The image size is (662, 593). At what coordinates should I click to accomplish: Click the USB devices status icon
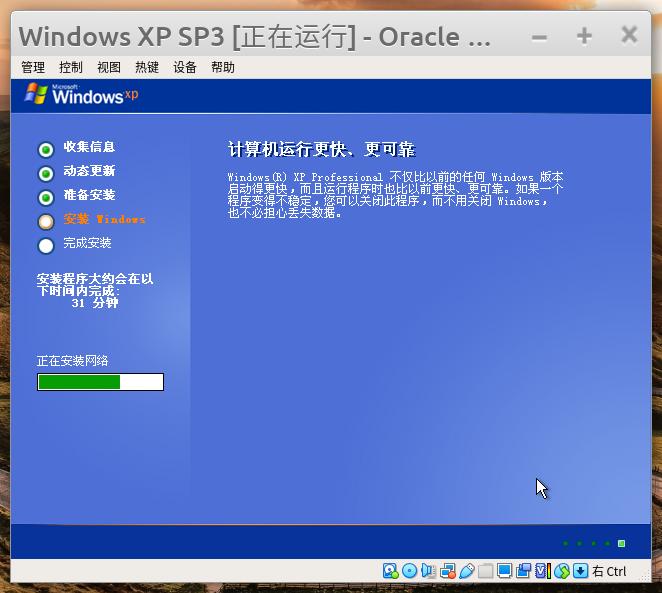point(467,571)
